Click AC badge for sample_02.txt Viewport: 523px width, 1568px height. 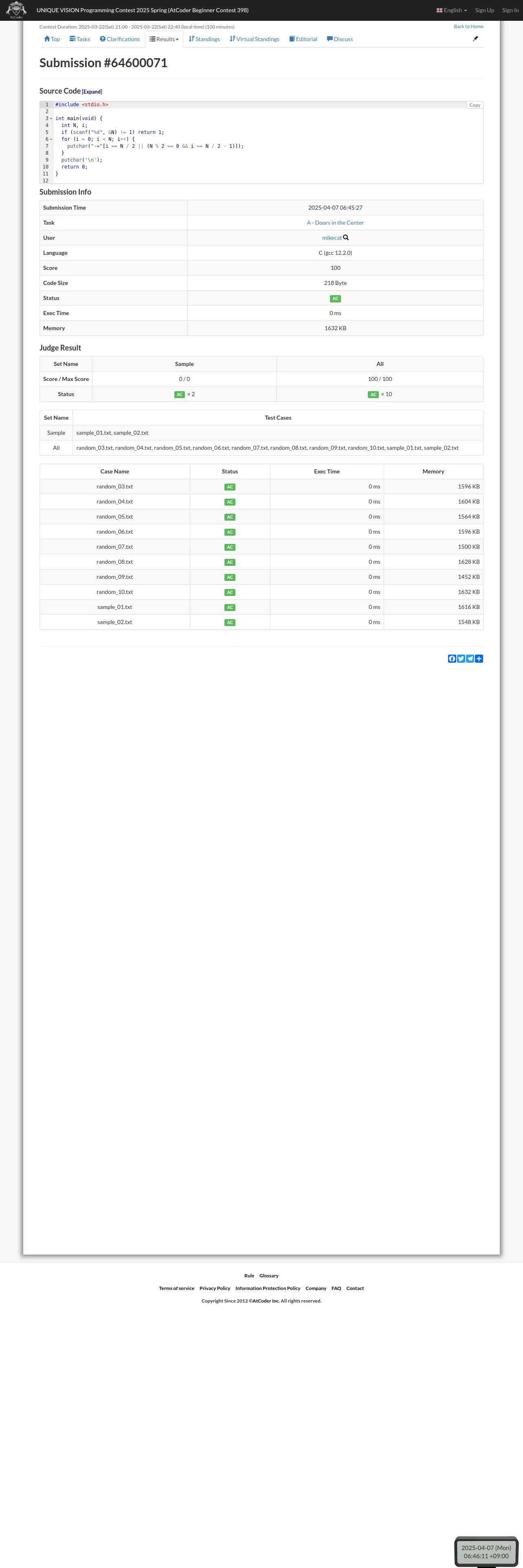[230, 623]
